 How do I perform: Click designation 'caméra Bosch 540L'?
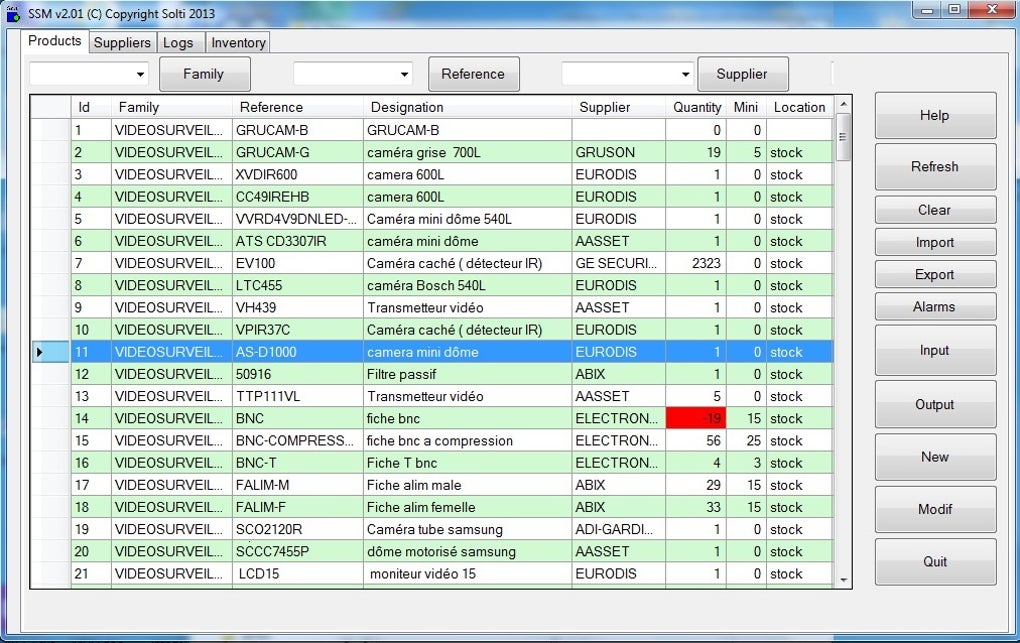coord(468,285)
